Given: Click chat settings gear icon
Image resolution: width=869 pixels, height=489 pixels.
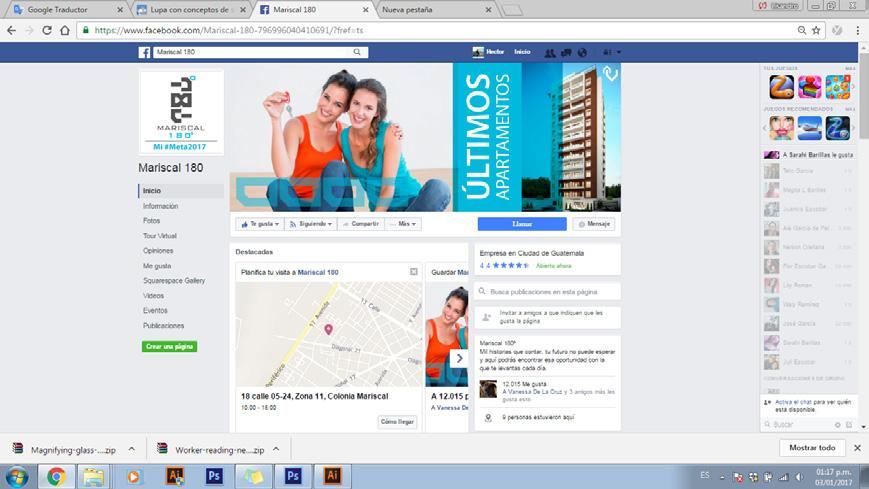Looking at the screenshot, I should click(x=837, y=425).
